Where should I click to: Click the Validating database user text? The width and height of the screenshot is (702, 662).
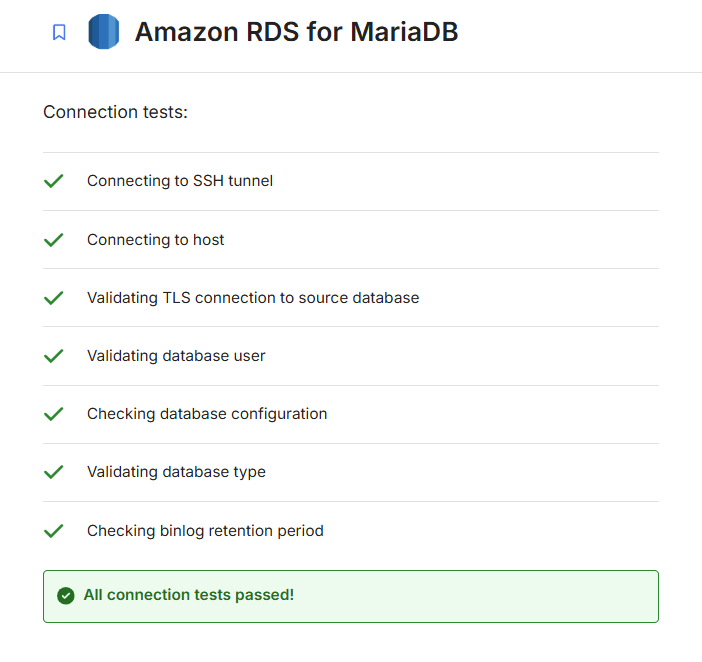pos(176,356)
